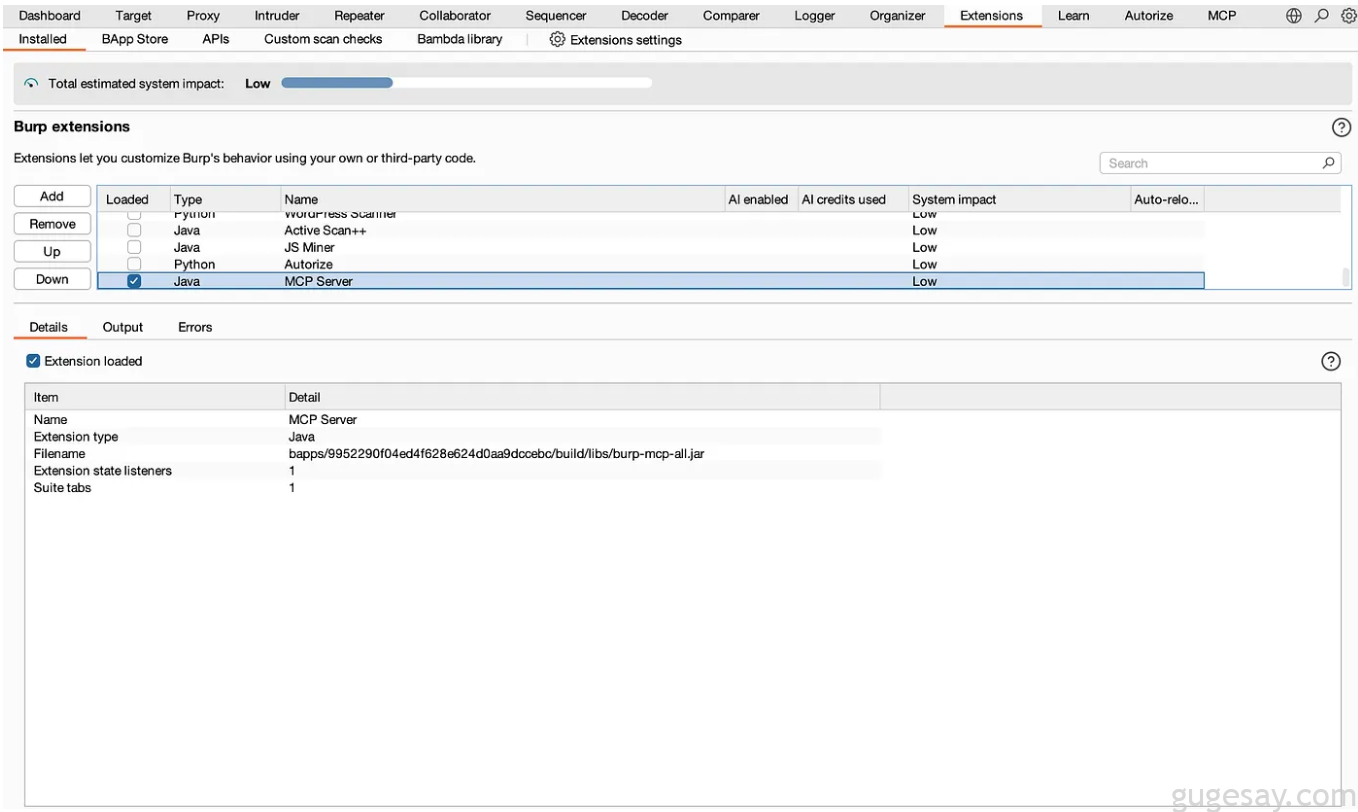The height and width of the screenshot is (812, 1358).
Task: Check the JS Miner loaded checkbox
Action: tap(134, 247)
